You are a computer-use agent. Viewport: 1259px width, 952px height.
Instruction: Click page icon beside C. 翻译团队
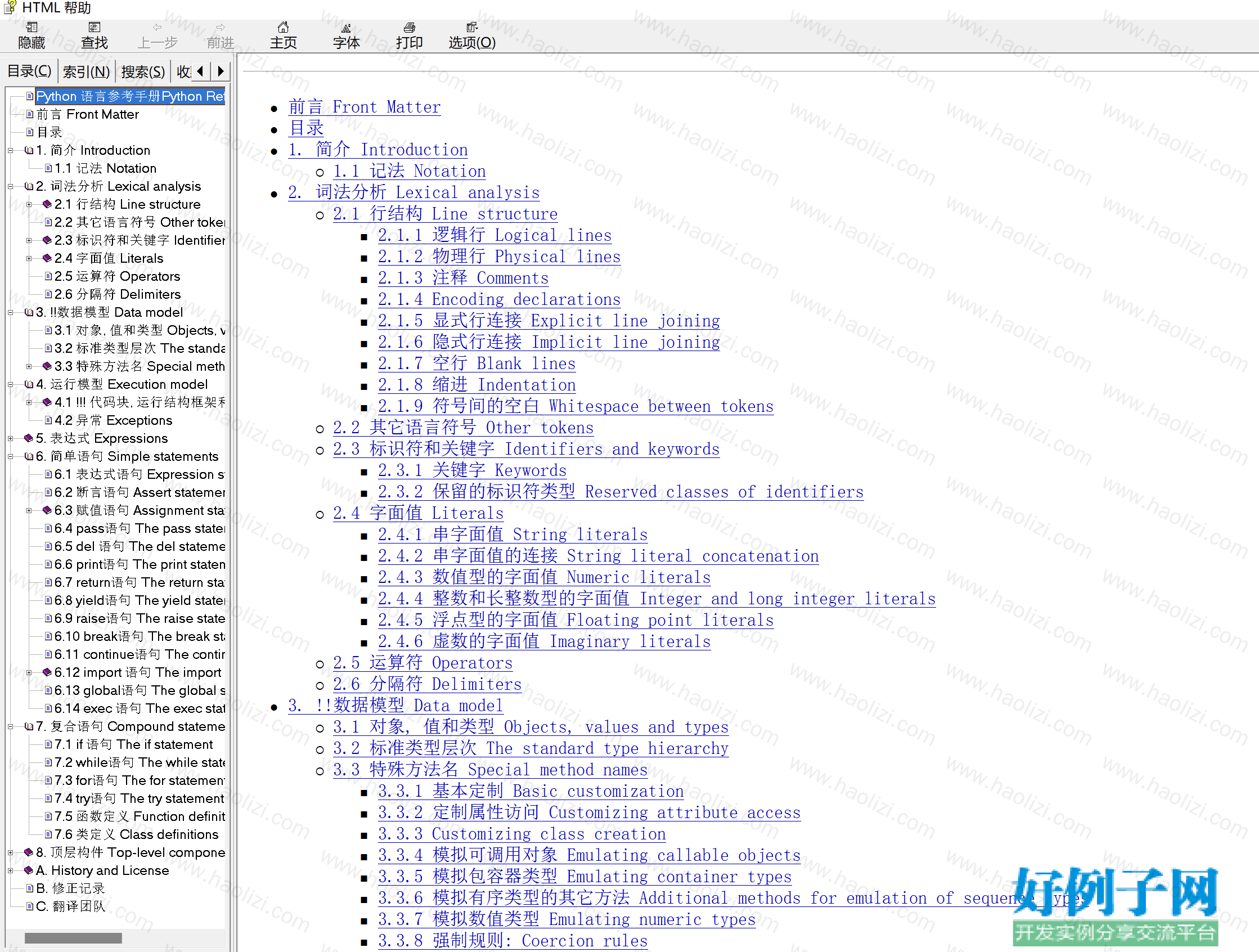point(30,906)
